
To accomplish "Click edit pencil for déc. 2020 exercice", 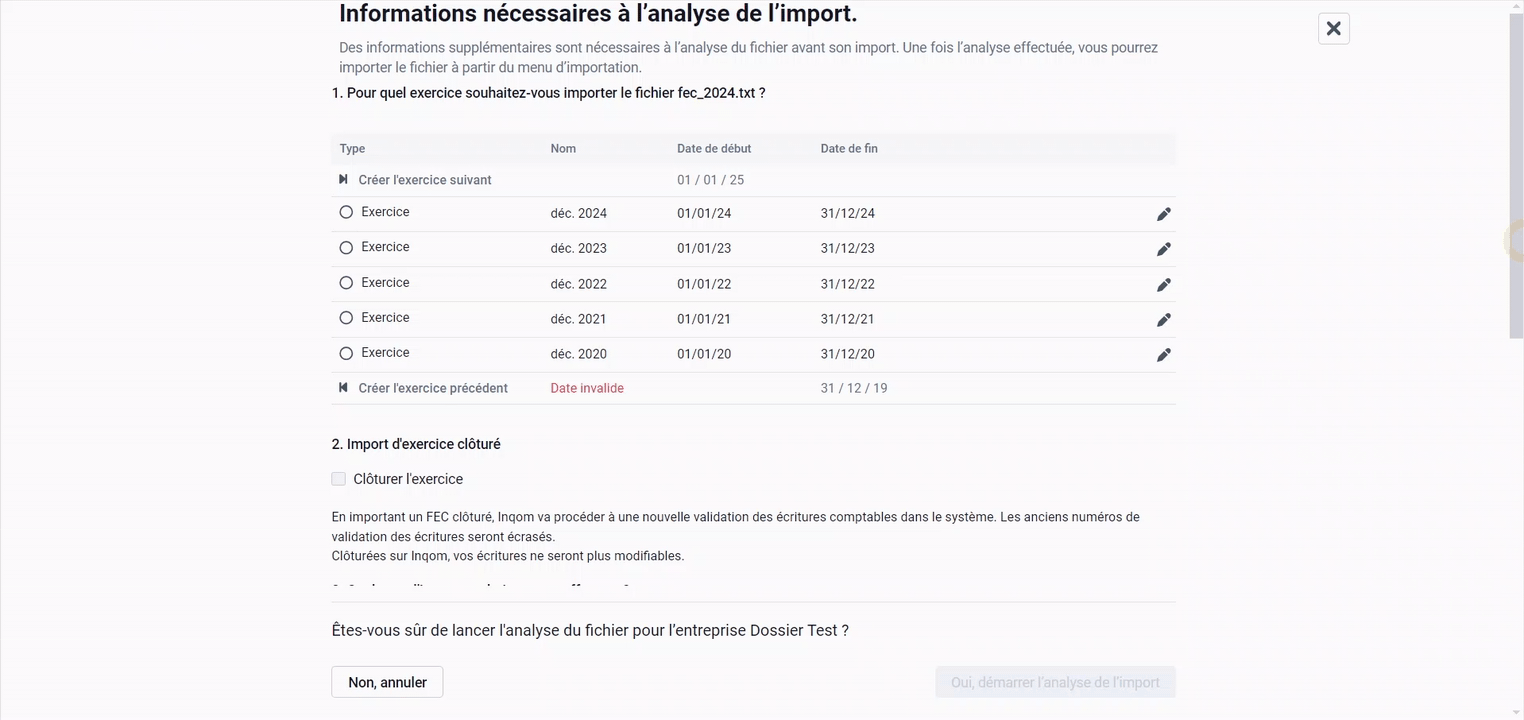I will click(1163, 355).
